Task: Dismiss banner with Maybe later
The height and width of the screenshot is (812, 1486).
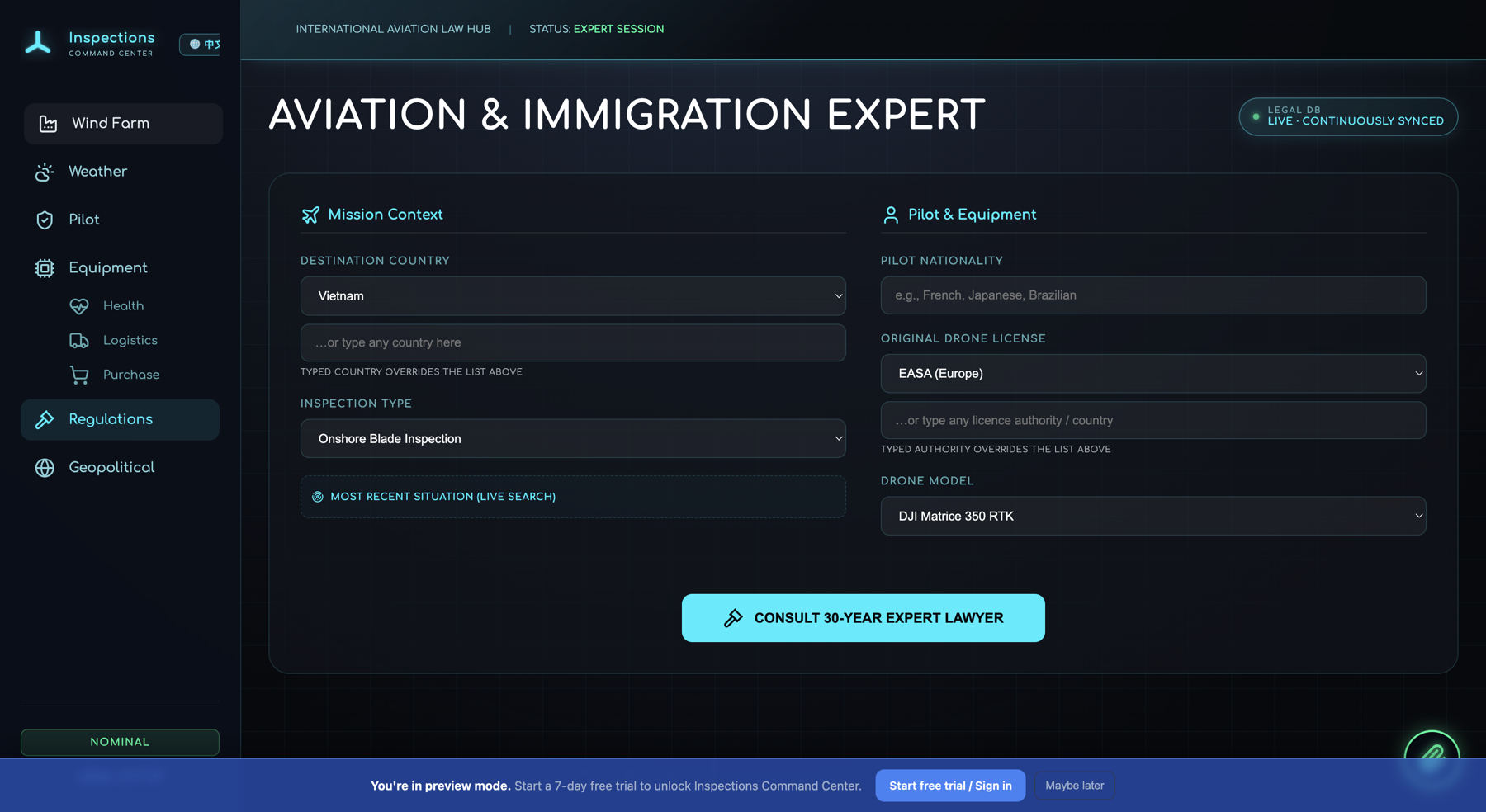Action: pyautogui.click(x=1074, y=786)
